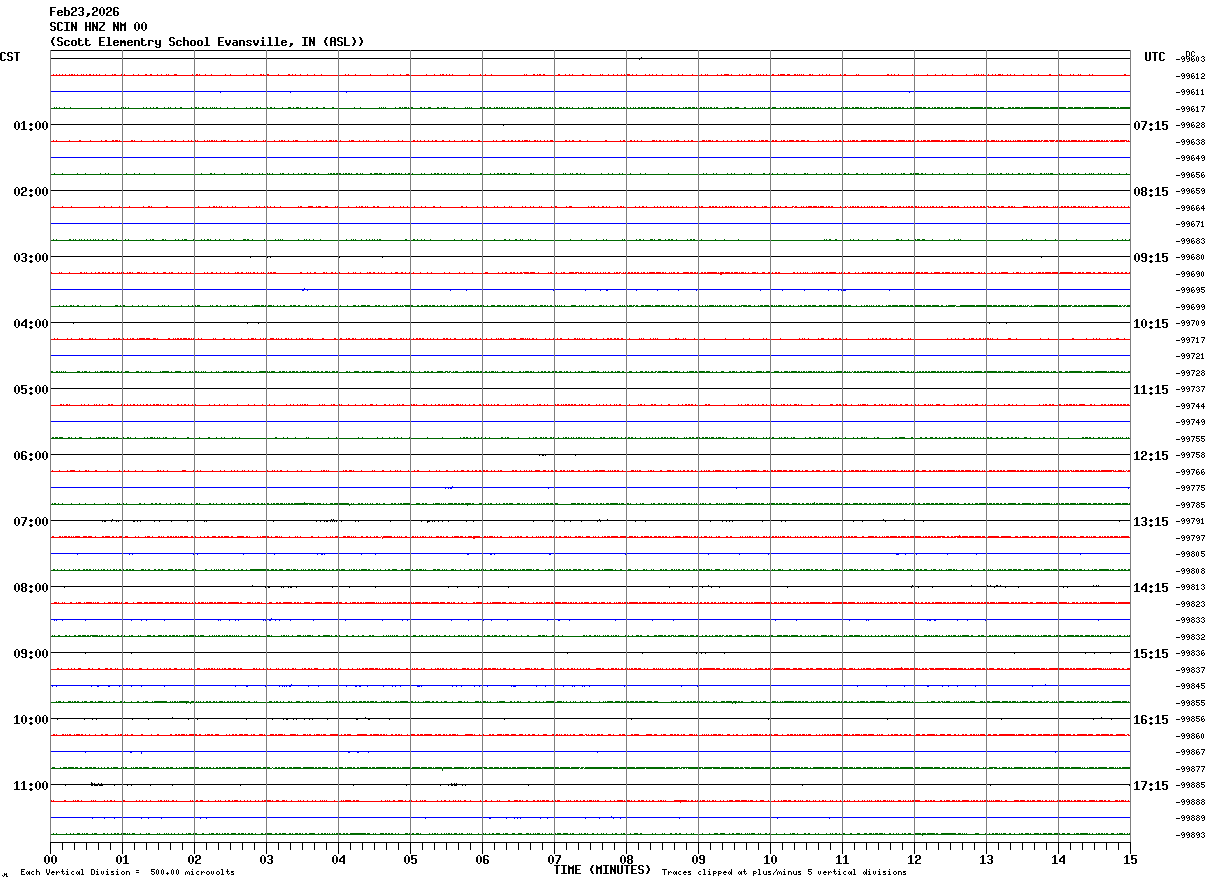Image resolution: width=1210 pixels, height=886 pixels.
Task: Click minute 00 on the time axis
Action: click(x=50, y=859)
